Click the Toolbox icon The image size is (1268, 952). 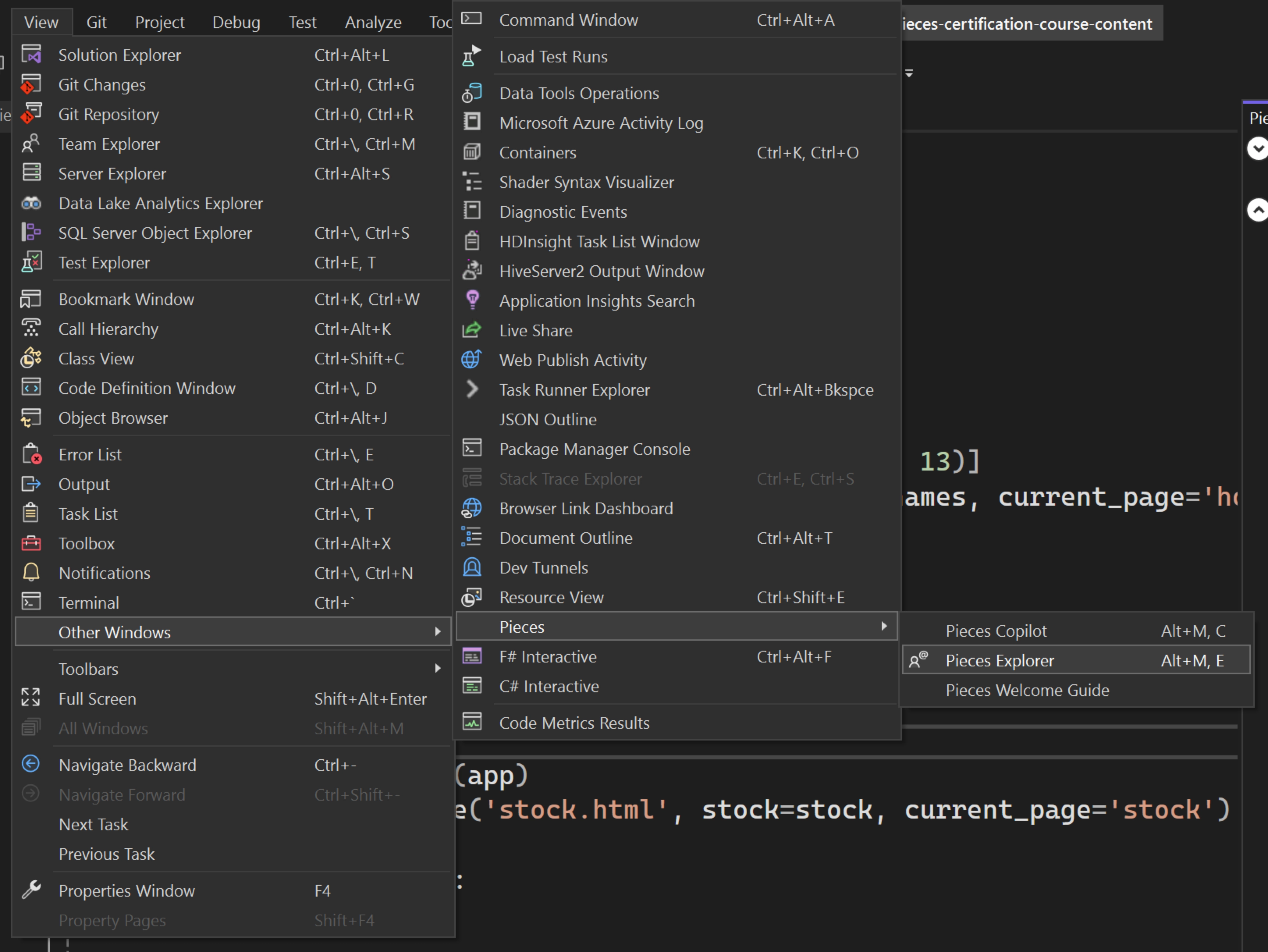point(32,543)
